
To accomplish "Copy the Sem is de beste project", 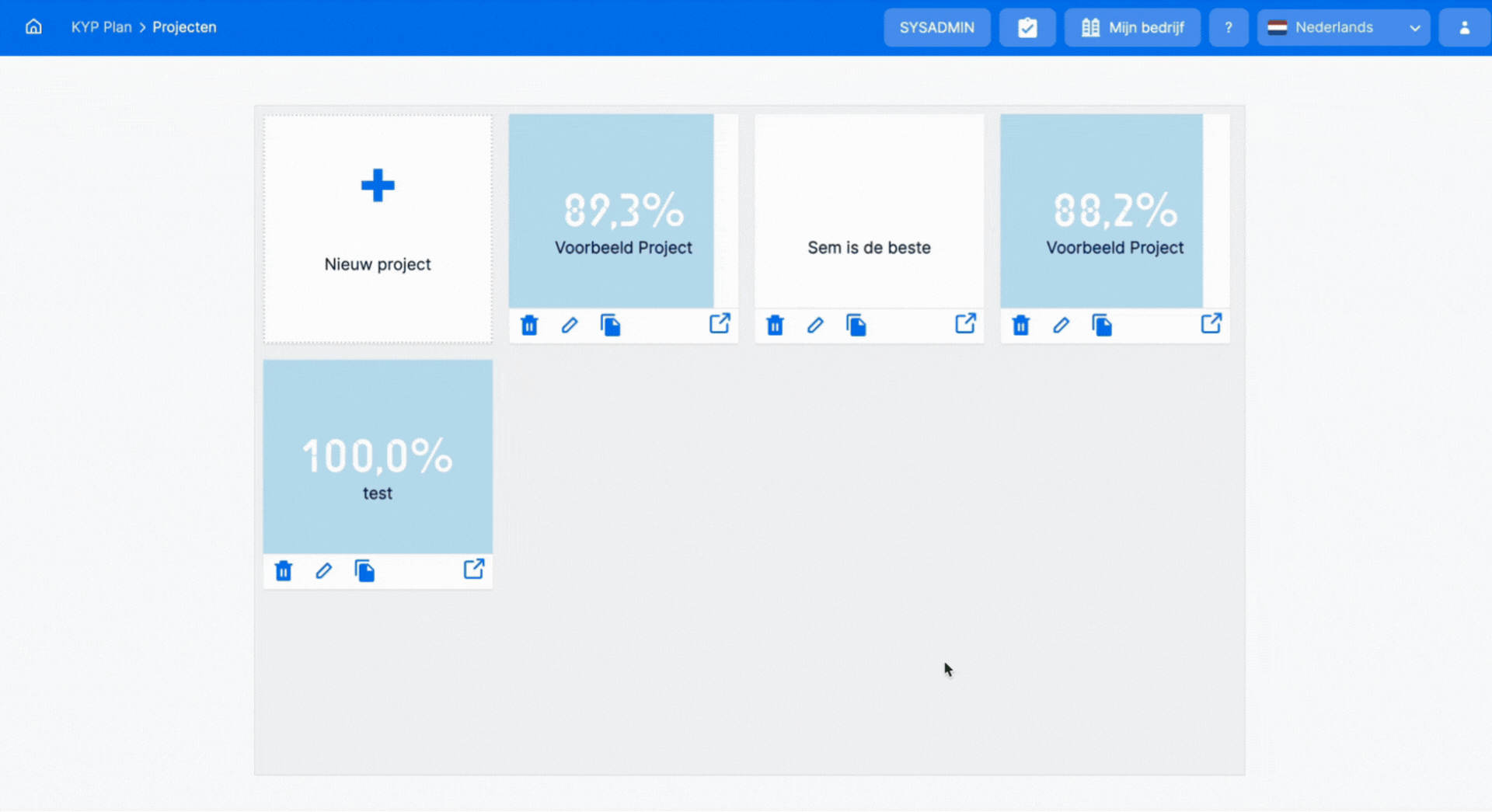I will (856, 326).
